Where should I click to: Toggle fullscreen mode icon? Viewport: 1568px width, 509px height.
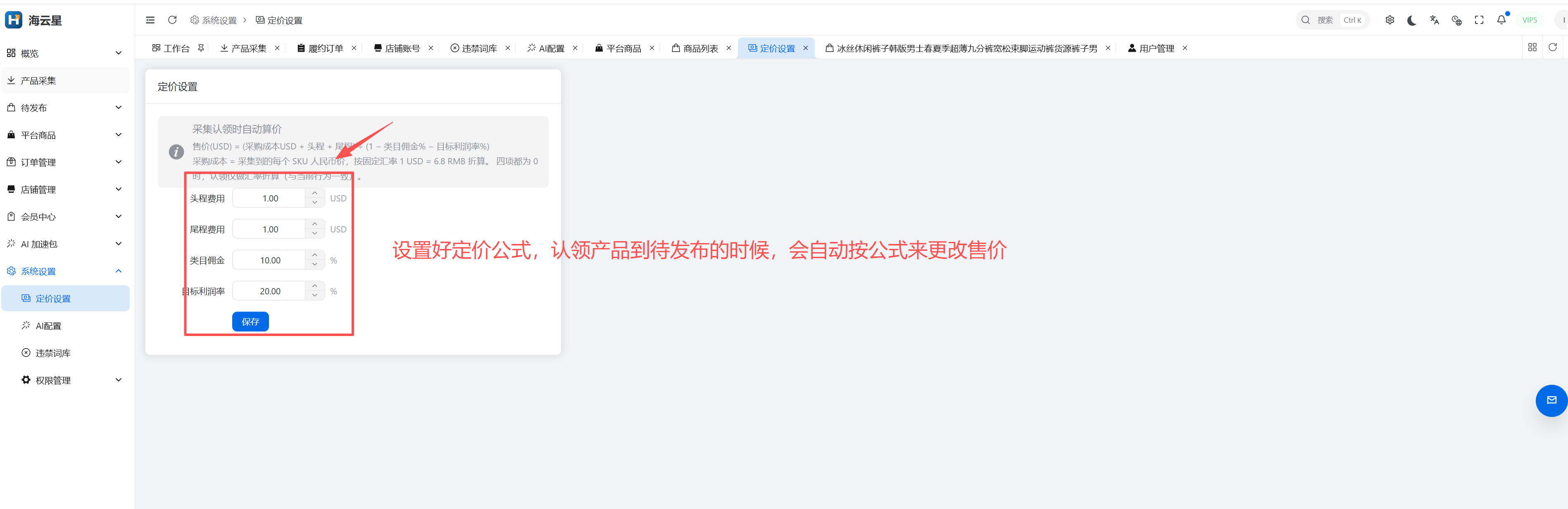pyautogui.click(x=1479, y=20)
